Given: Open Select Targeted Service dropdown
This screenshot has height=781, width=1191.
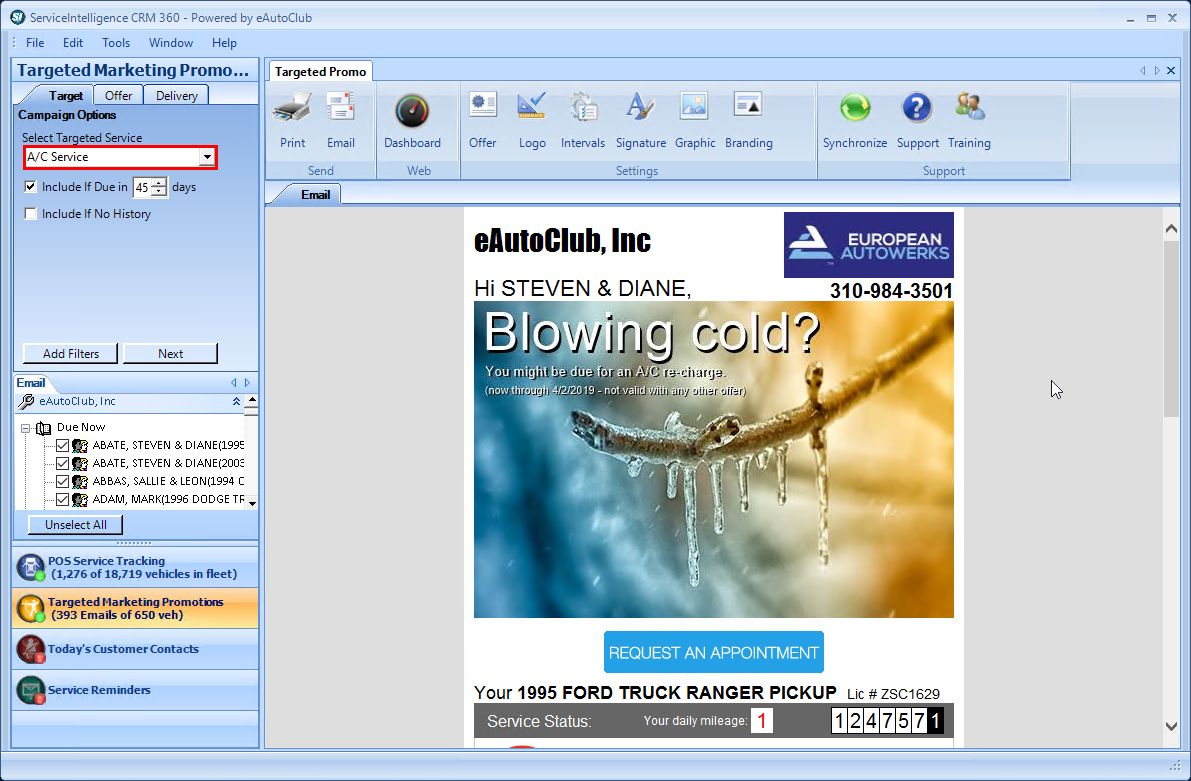Looking at the screenshot, I should tap(207, 157).
